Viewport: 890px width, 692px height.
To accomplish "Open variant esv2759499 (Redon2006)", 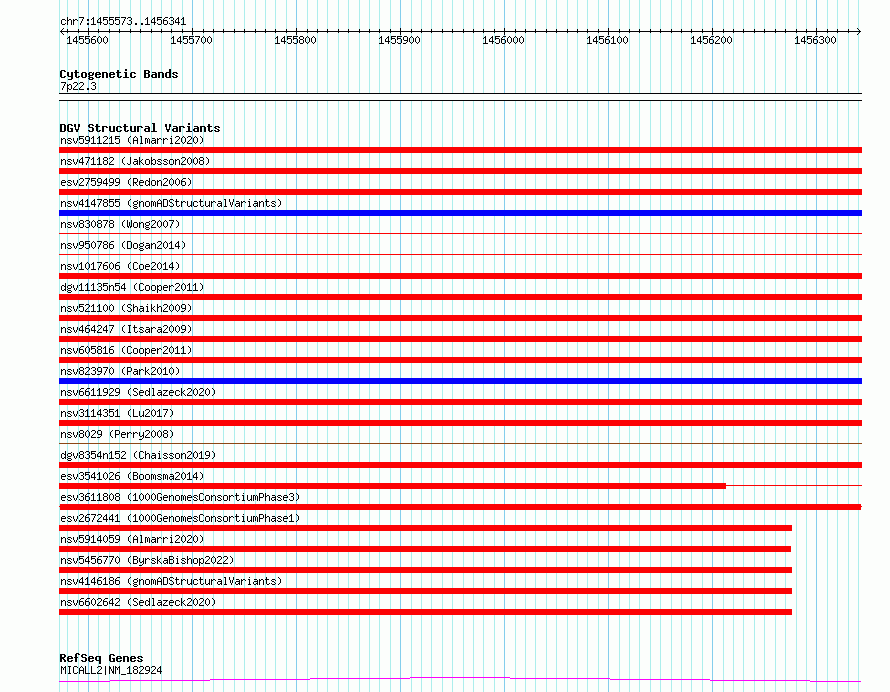I will coord(126,182).
